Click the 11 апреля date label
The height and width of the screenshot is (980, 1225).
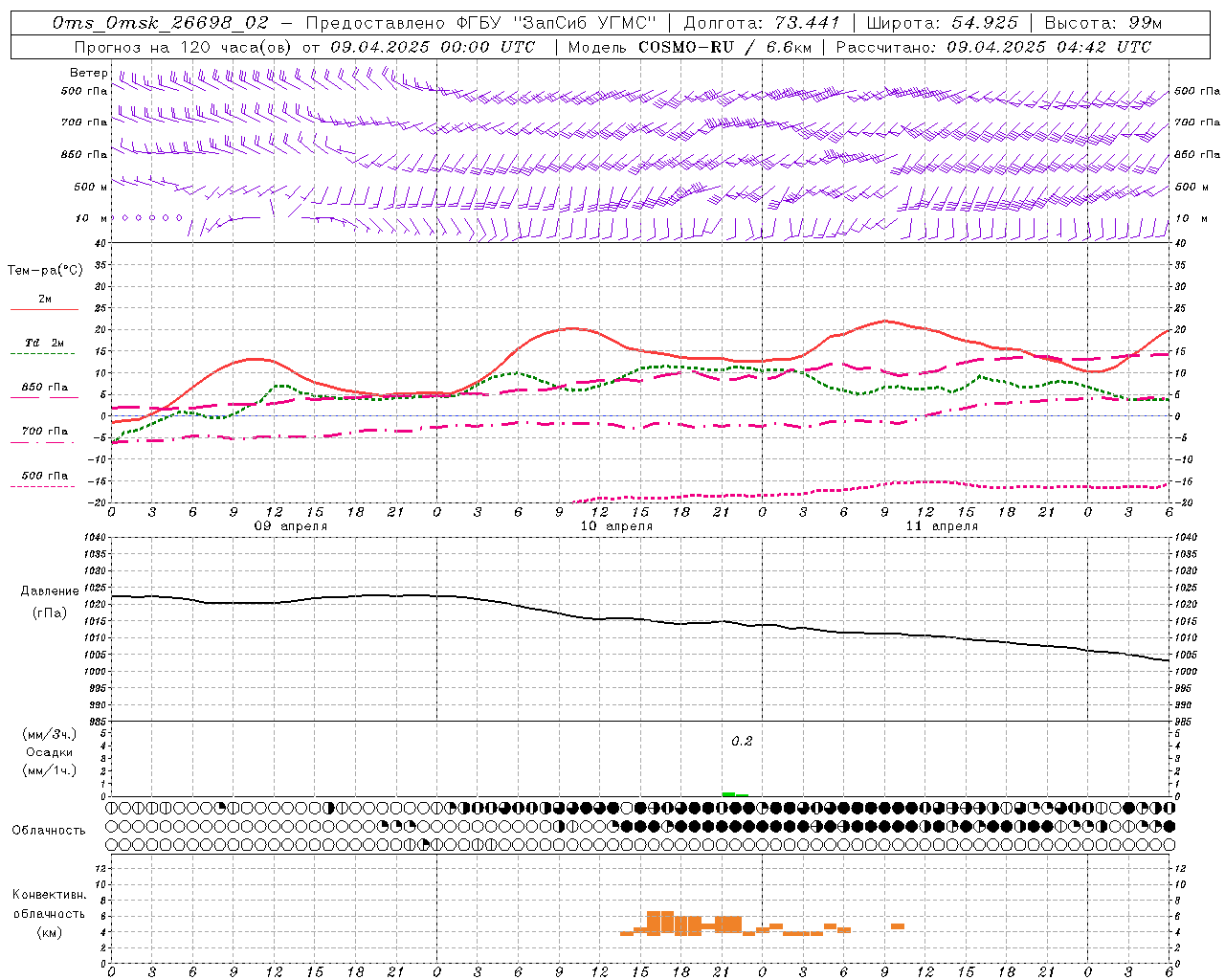(942, 526)
